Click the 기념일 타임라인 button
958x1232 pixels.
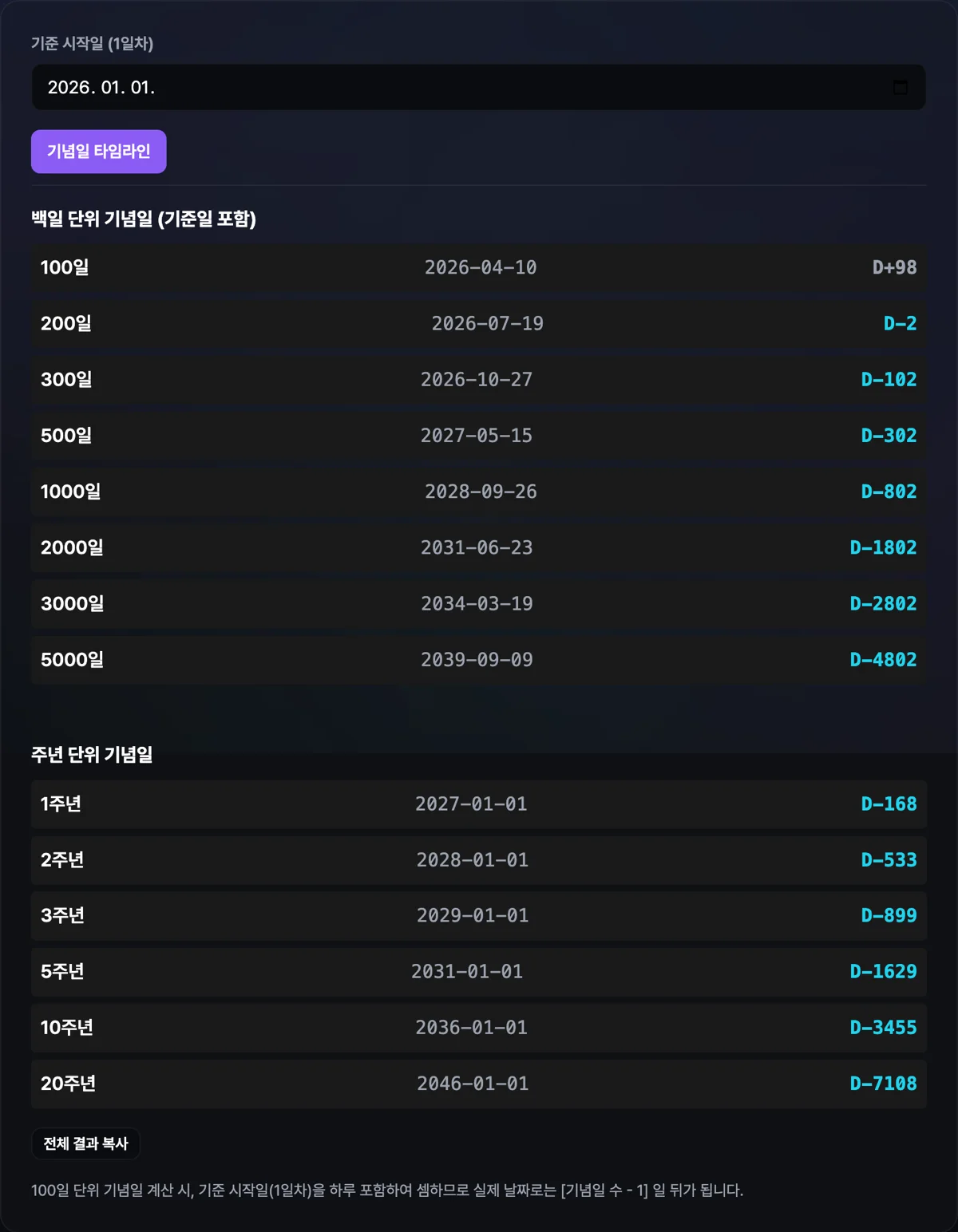coord(99,152)
